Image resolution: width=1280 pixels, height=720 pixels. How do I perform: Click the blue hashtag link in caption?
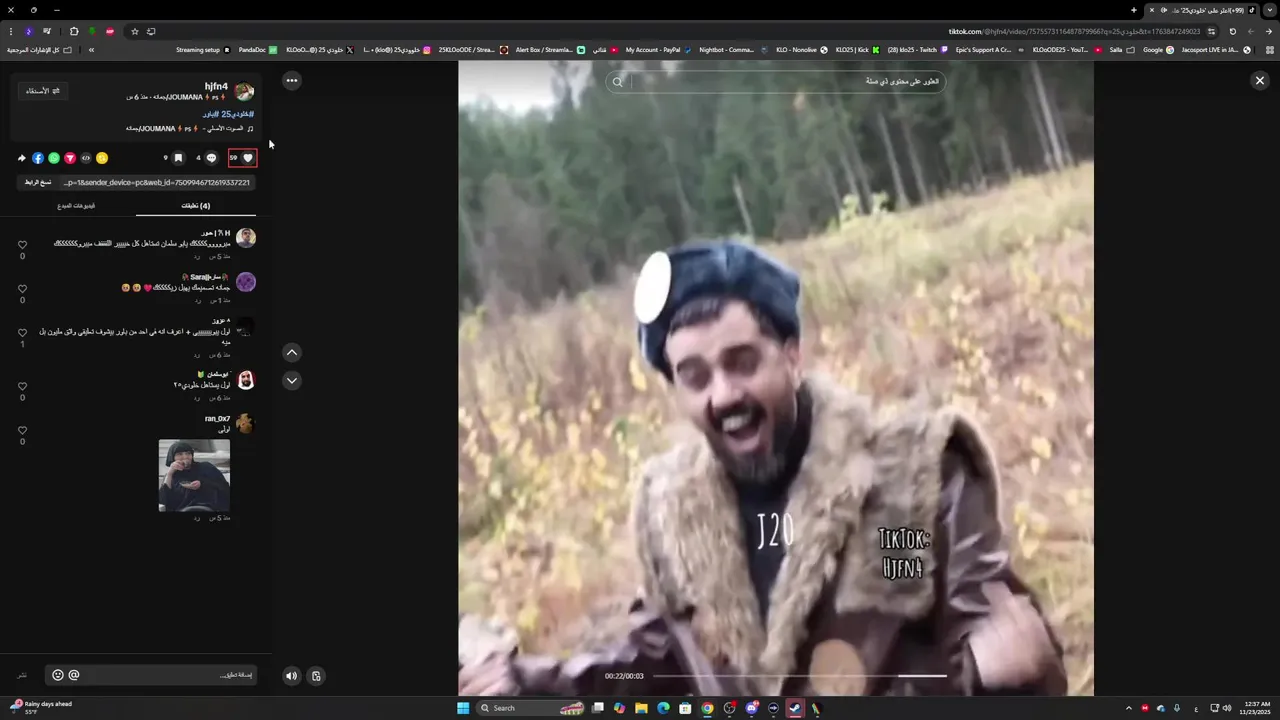(227, 114)
